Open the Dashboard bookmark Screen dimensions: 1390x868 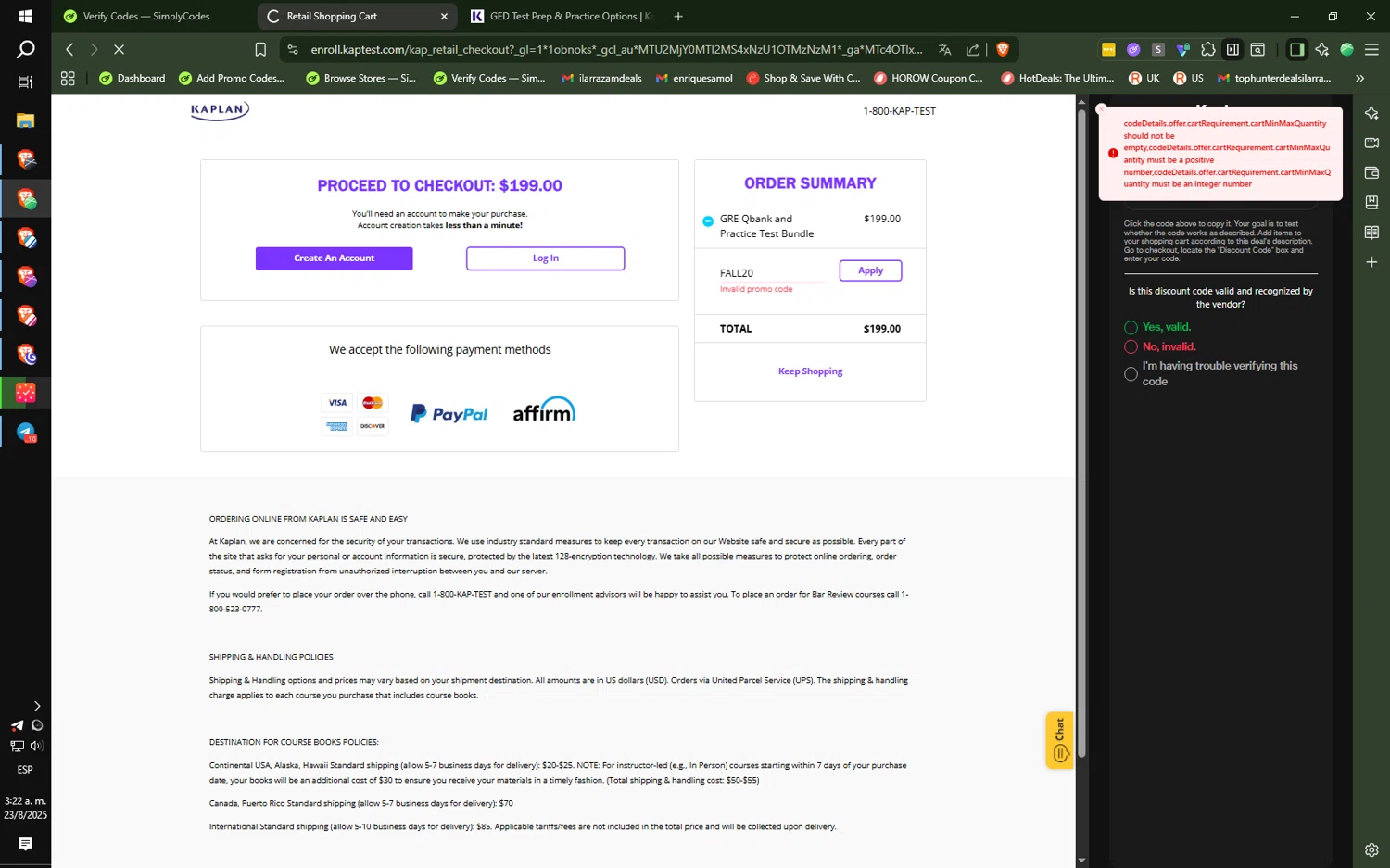[132, 79]
